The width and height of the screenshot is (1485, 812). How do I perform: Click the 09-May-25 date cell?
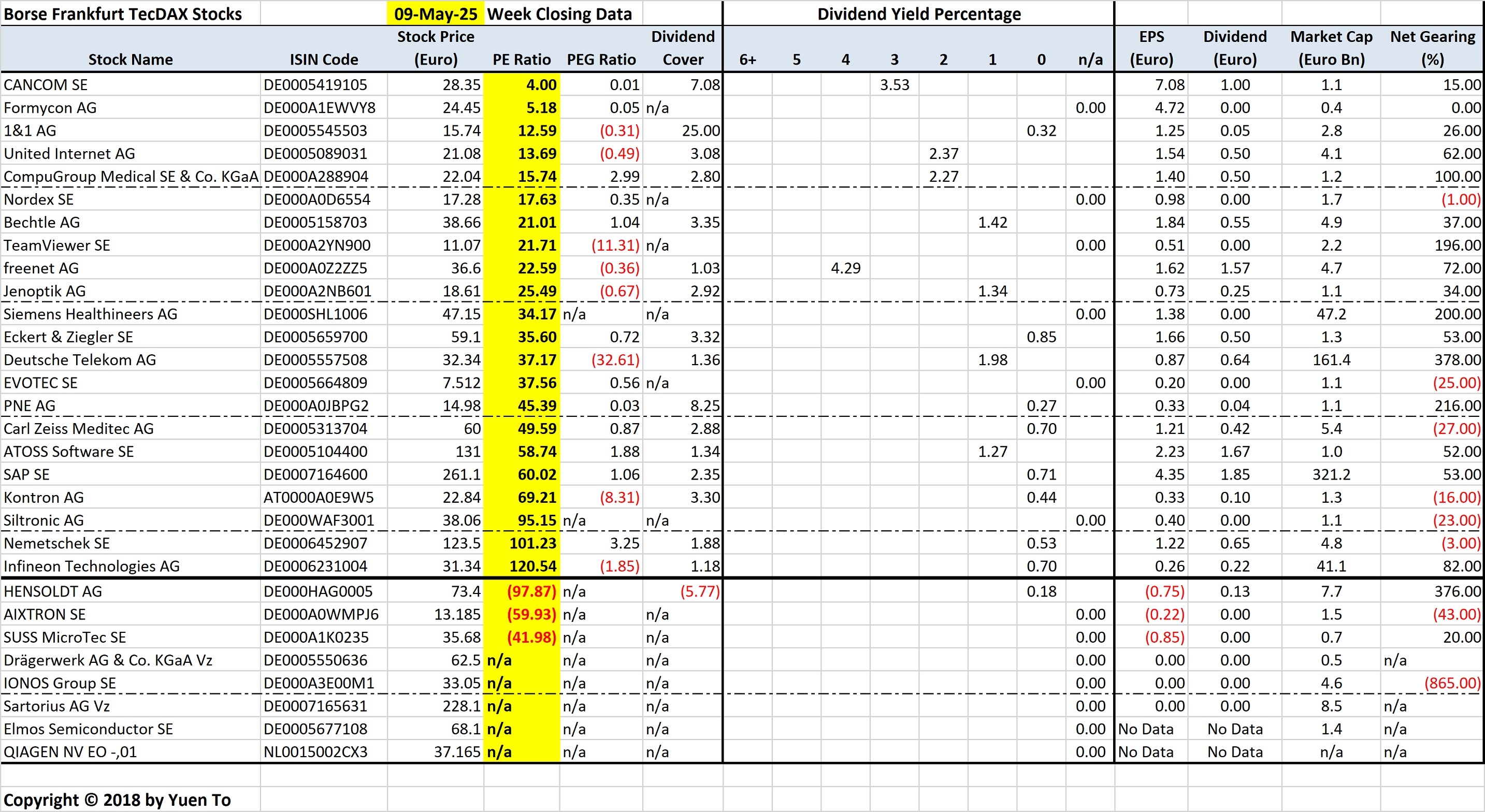click(435, 14)
